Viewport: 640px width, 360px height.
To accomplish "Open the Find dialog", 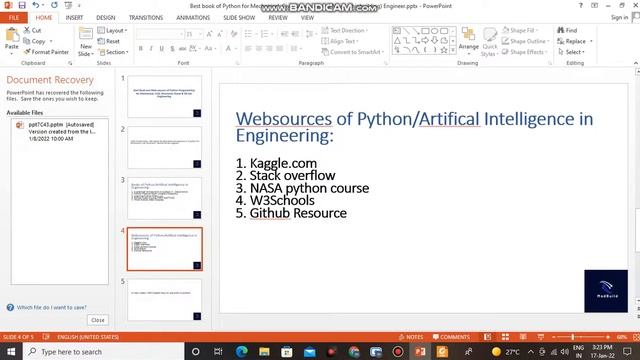I will coord(567,30).
